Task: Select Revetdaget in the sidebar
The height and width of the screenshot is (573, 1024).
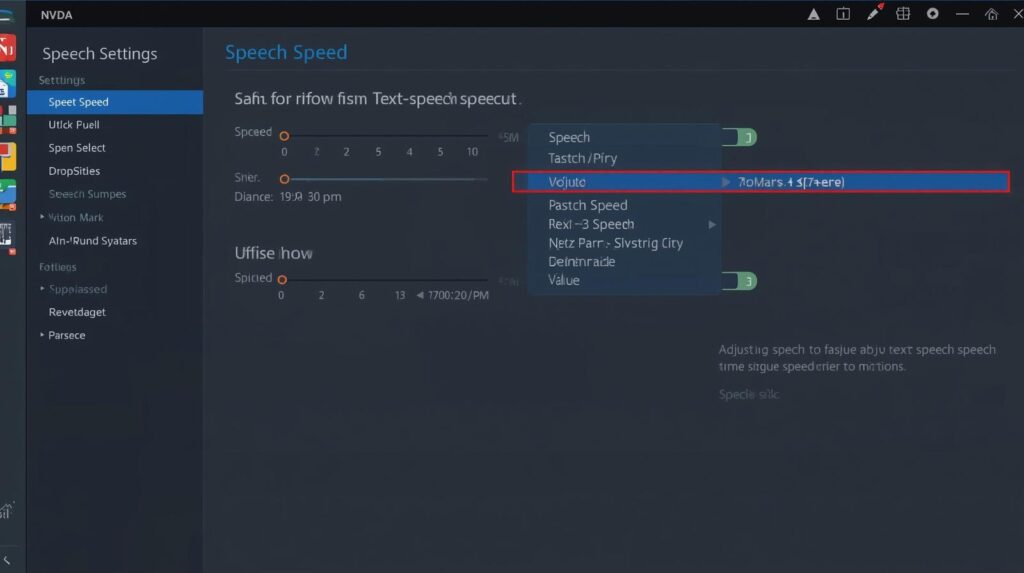Action: pyautogui.click(x=77, y=312)
